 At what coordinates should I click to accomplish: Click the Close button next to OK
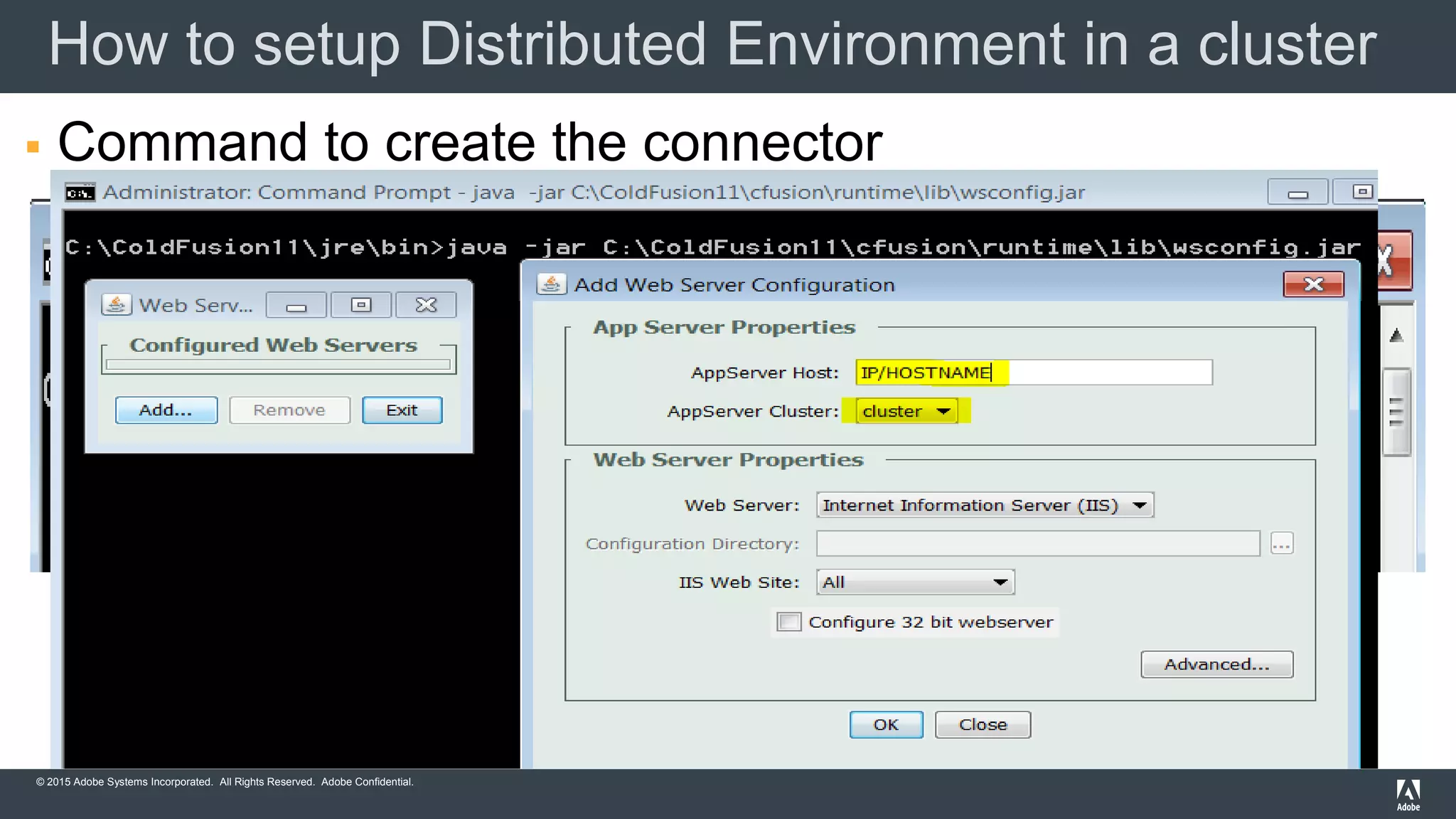coord(983,724)
